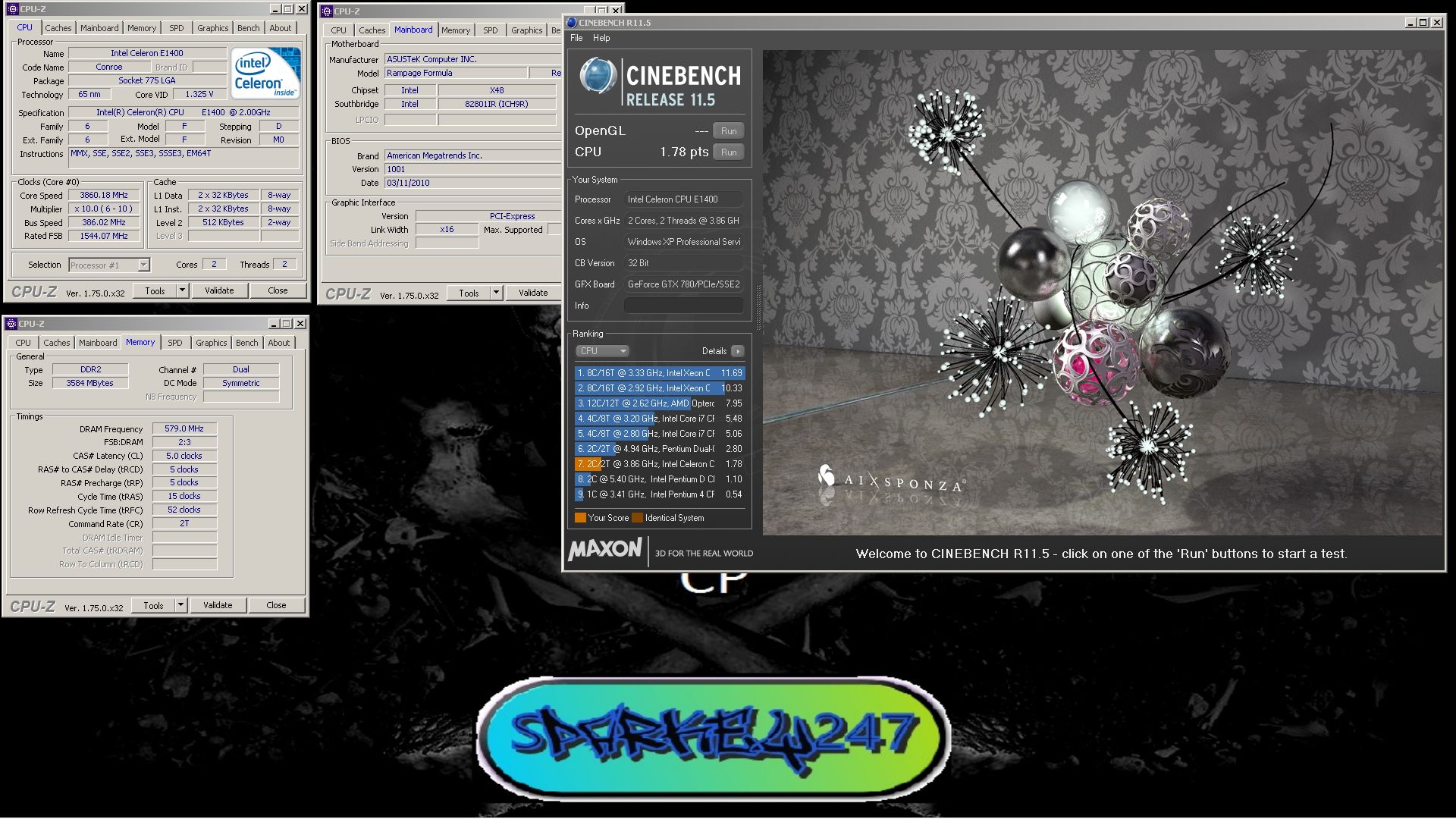Image resolution: width=1456 pixels, height=819 pixels.
Task: Click Close button in CPU window
Action: click(x=278, y=290)
